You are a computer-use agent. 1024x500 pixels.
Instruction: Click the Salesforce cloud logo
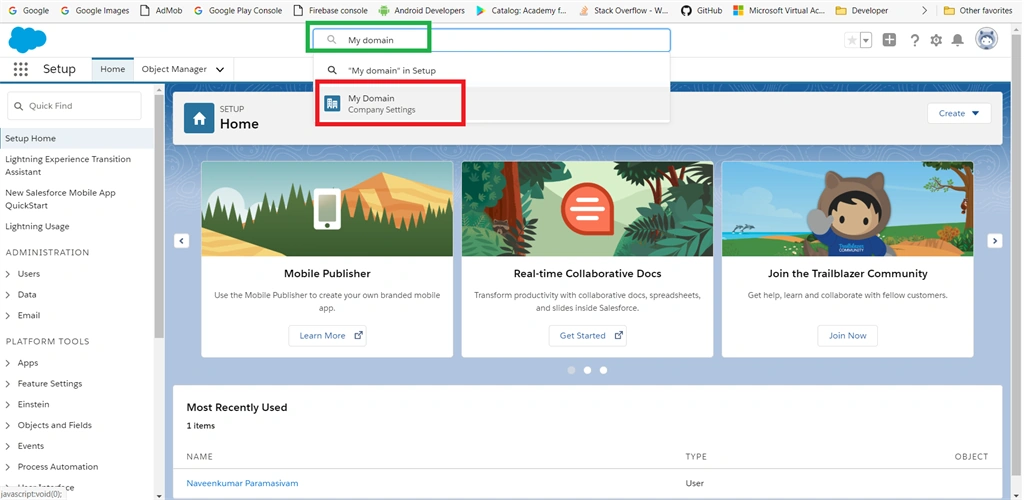click(x=27, y=40)
